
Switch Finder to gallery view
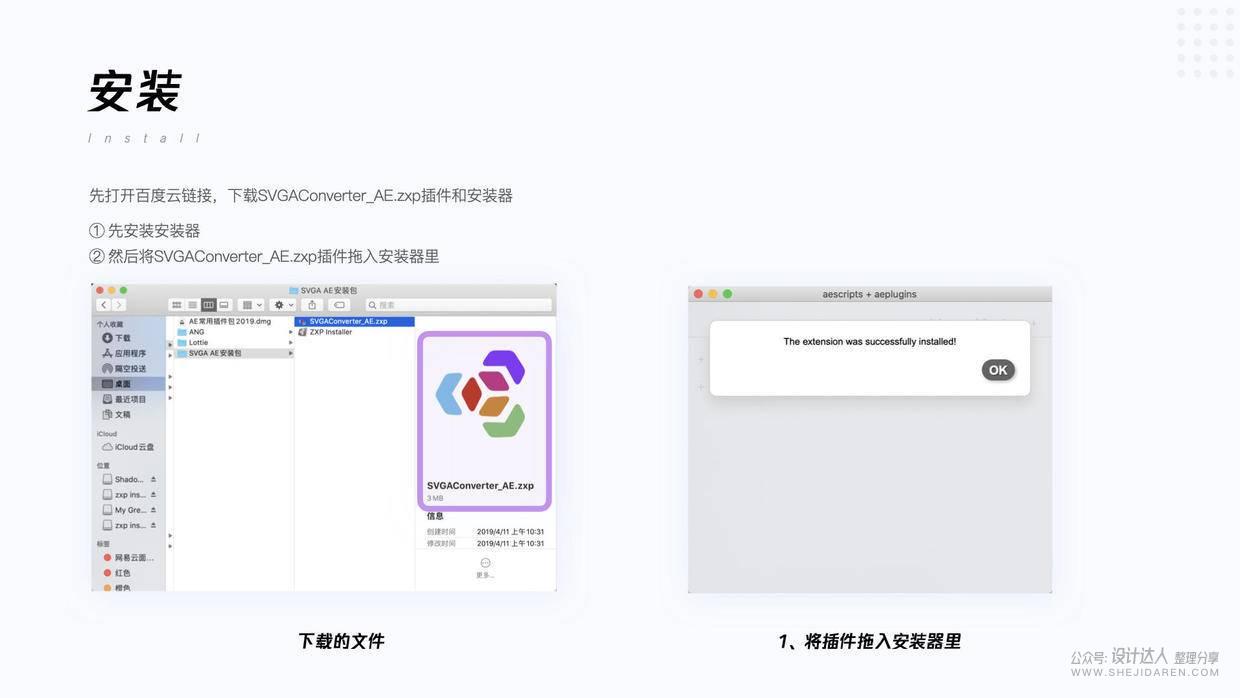(x=224, y=305)
